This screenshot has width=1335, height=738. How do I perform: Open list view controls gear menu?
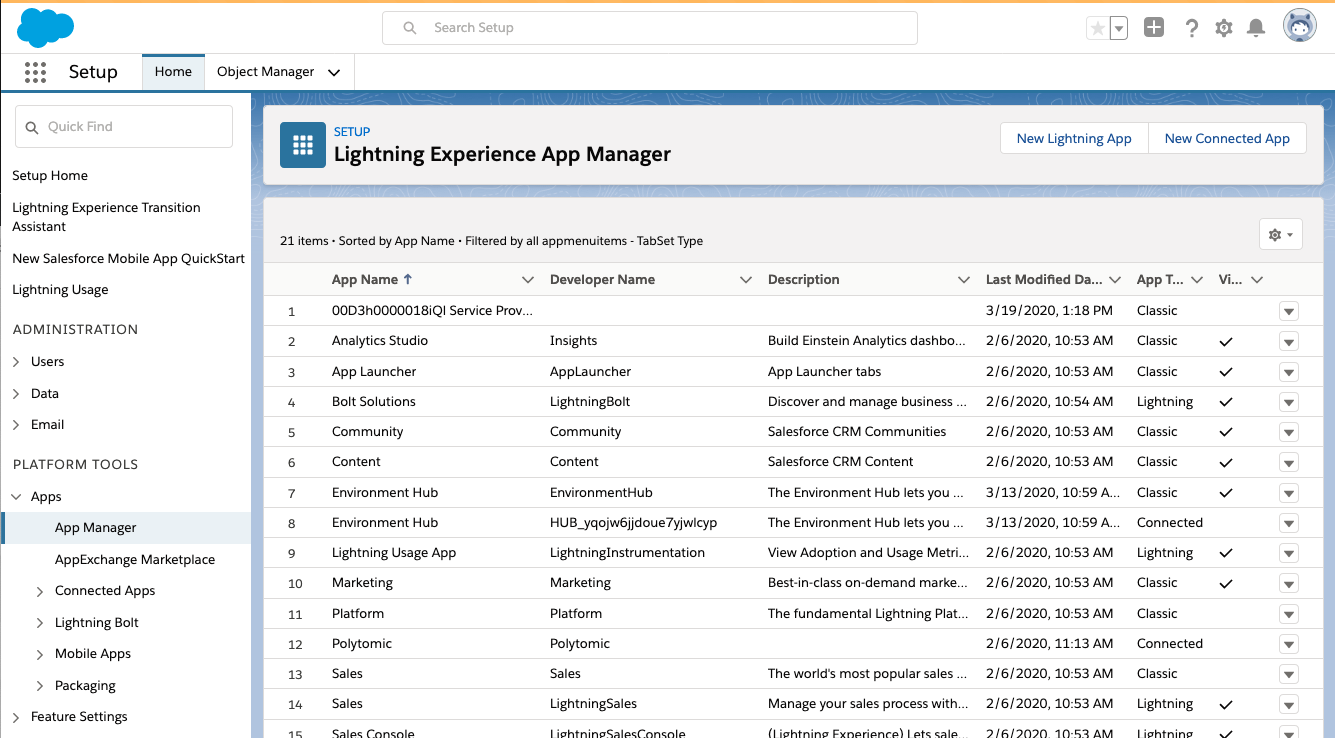[x=1280, y=235]
